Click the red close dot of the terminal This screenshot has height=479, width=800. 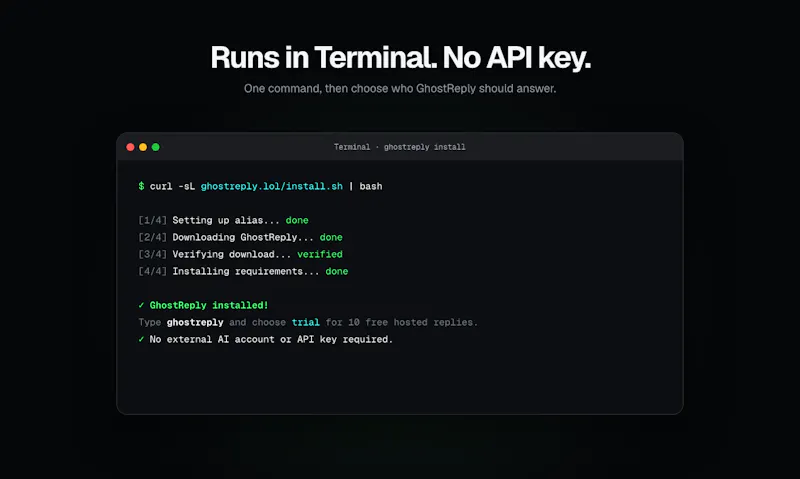[x=130, y=147]
